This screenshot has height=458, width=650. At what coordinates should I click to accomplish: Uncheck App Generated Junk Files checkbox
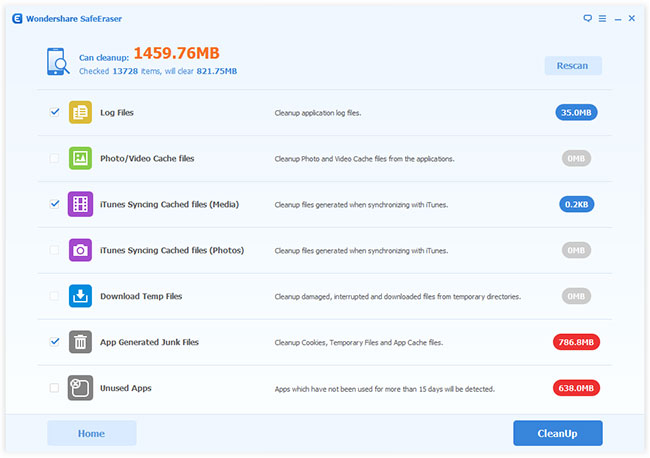54,342
